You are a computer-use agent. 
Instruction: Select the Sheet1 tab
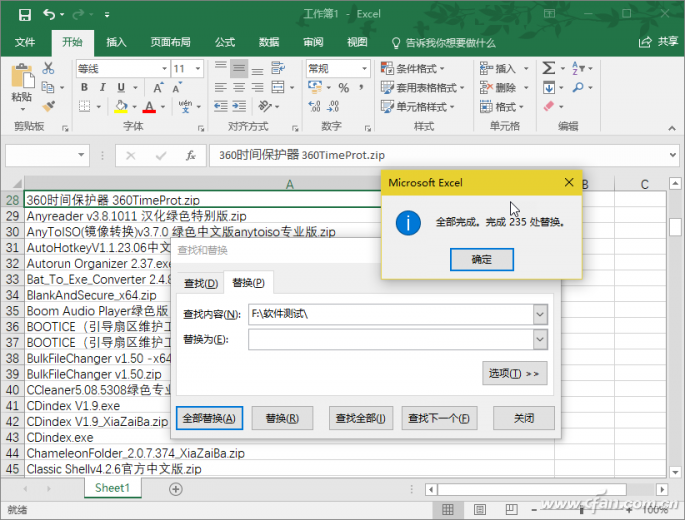click(x=112, y=488)
